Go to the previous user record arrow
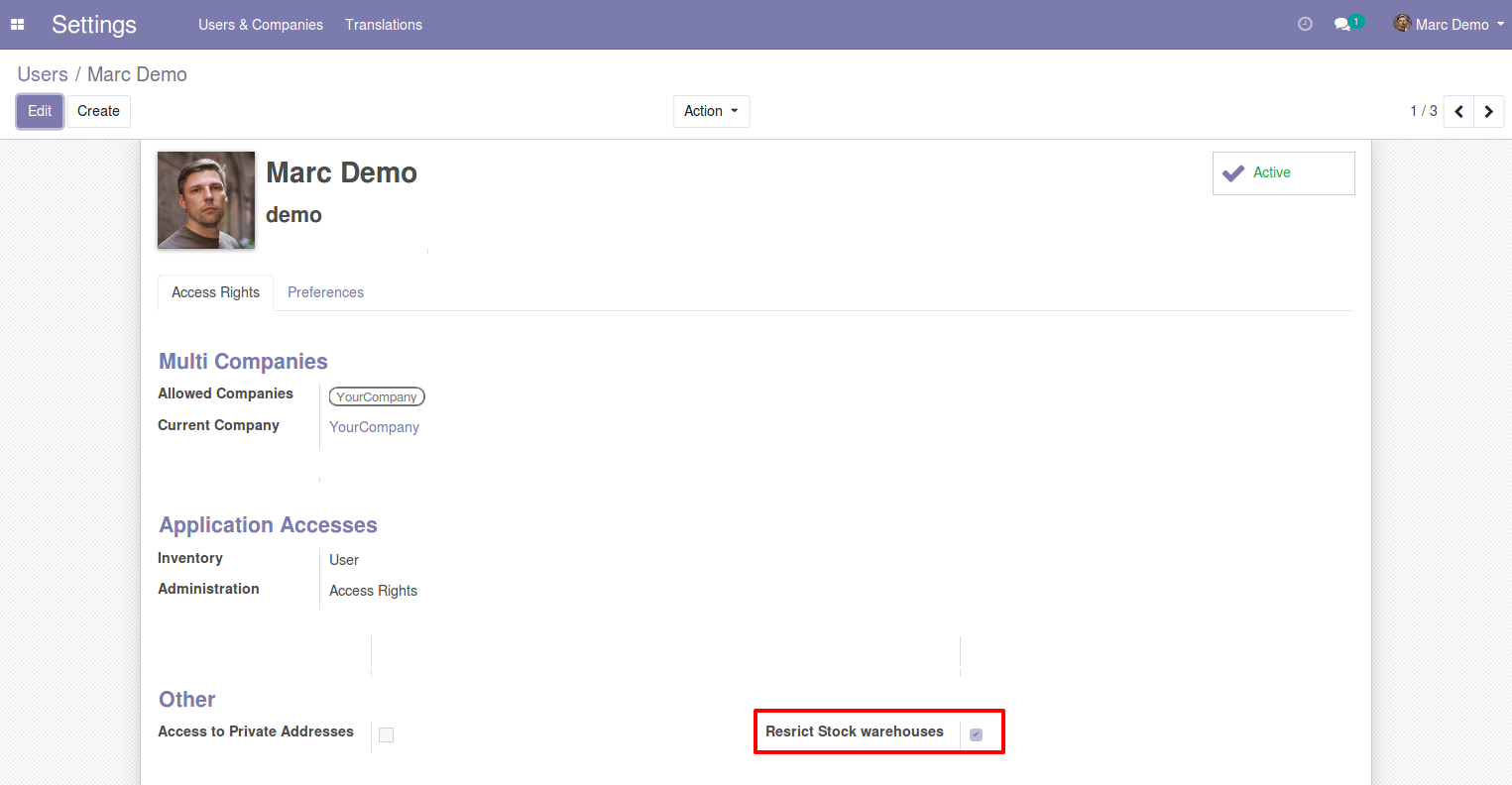This screenshot has width=1512, height=785. [x=1458, y=112]
